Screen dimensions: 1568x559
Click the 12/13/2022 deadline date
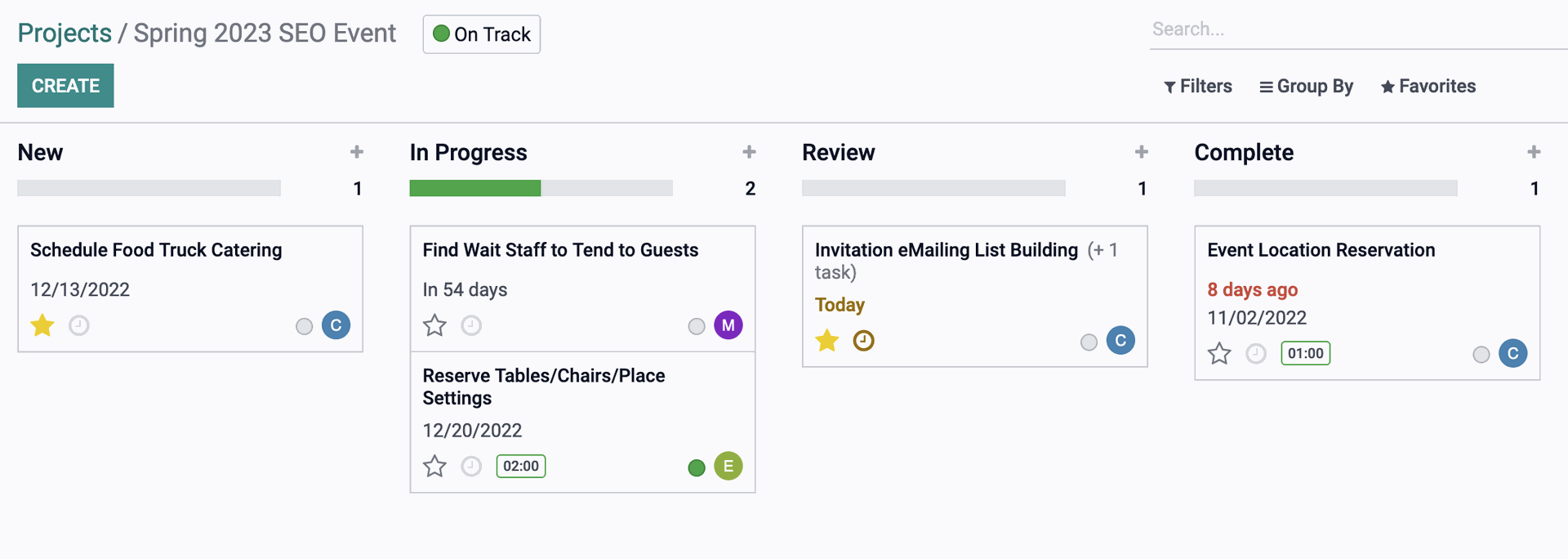[80, 289]
